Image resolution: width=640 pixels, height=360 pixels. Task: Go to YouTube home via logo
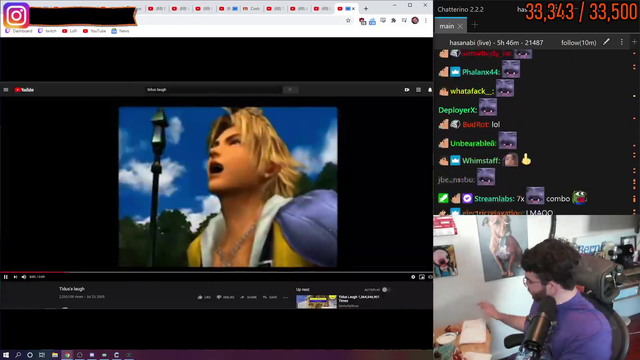point(24,90)
